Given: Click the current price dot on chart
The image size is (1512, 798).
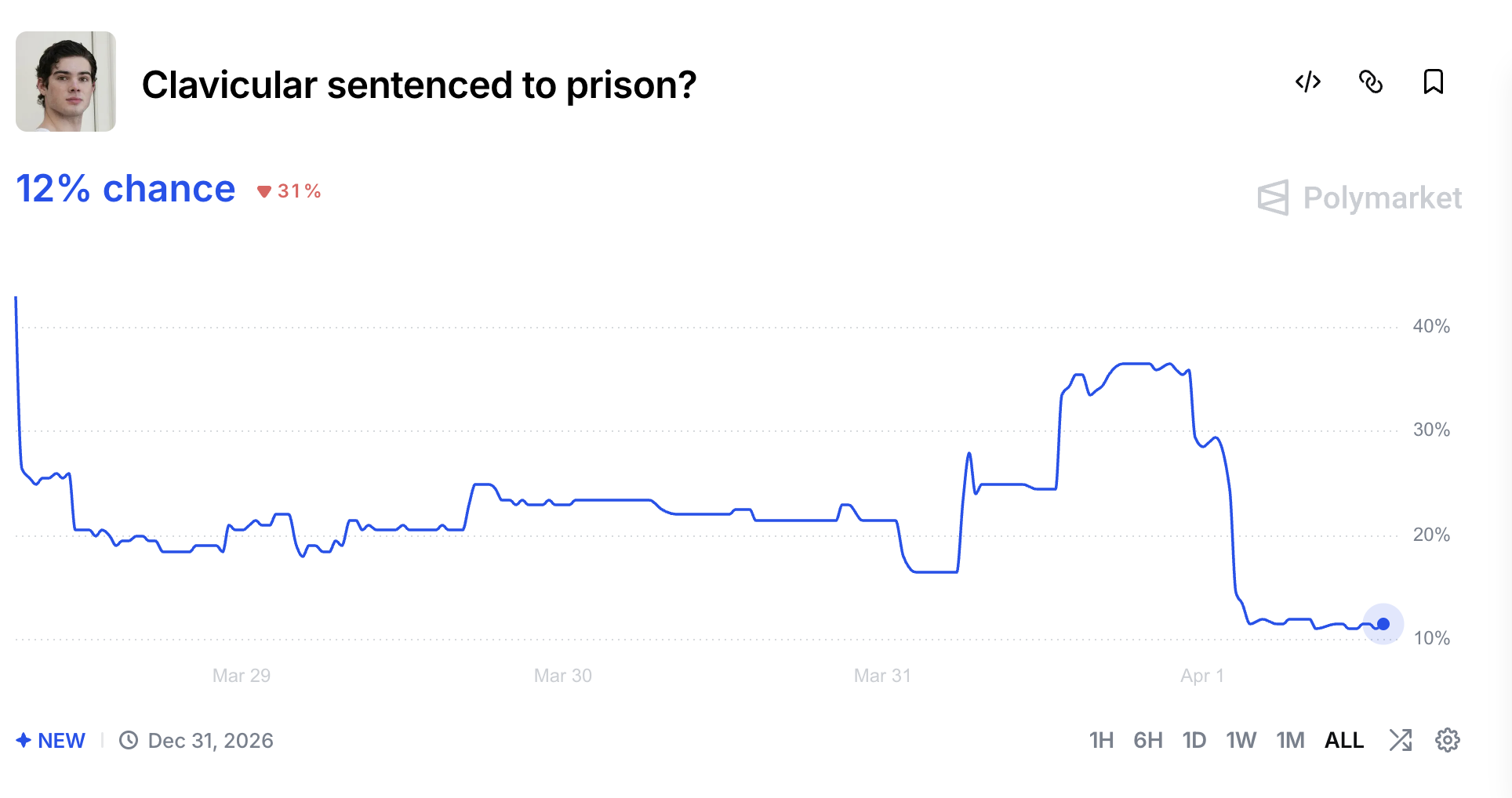Looking at the screenshot, I should click(x=1383, y=624).
